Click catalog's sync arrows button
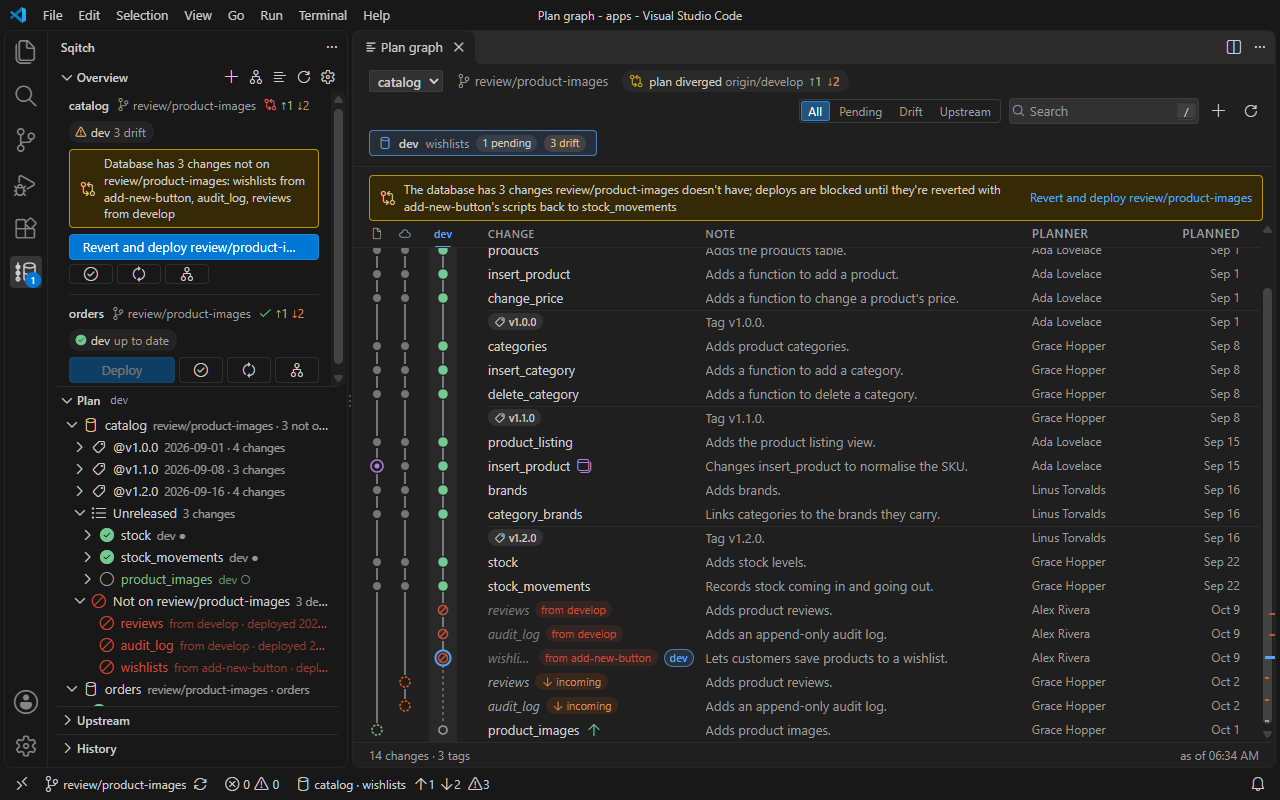The width and height of the screenshot is (1280, 800). pyautogui.click(x=139, y=274)
